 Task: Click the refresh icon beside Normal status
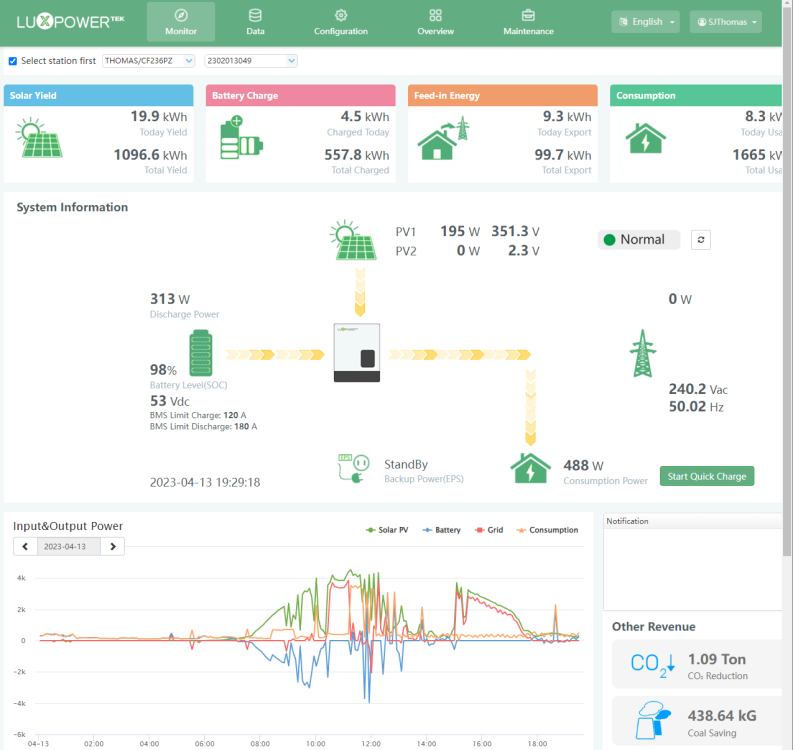click(x=700, y=240)
